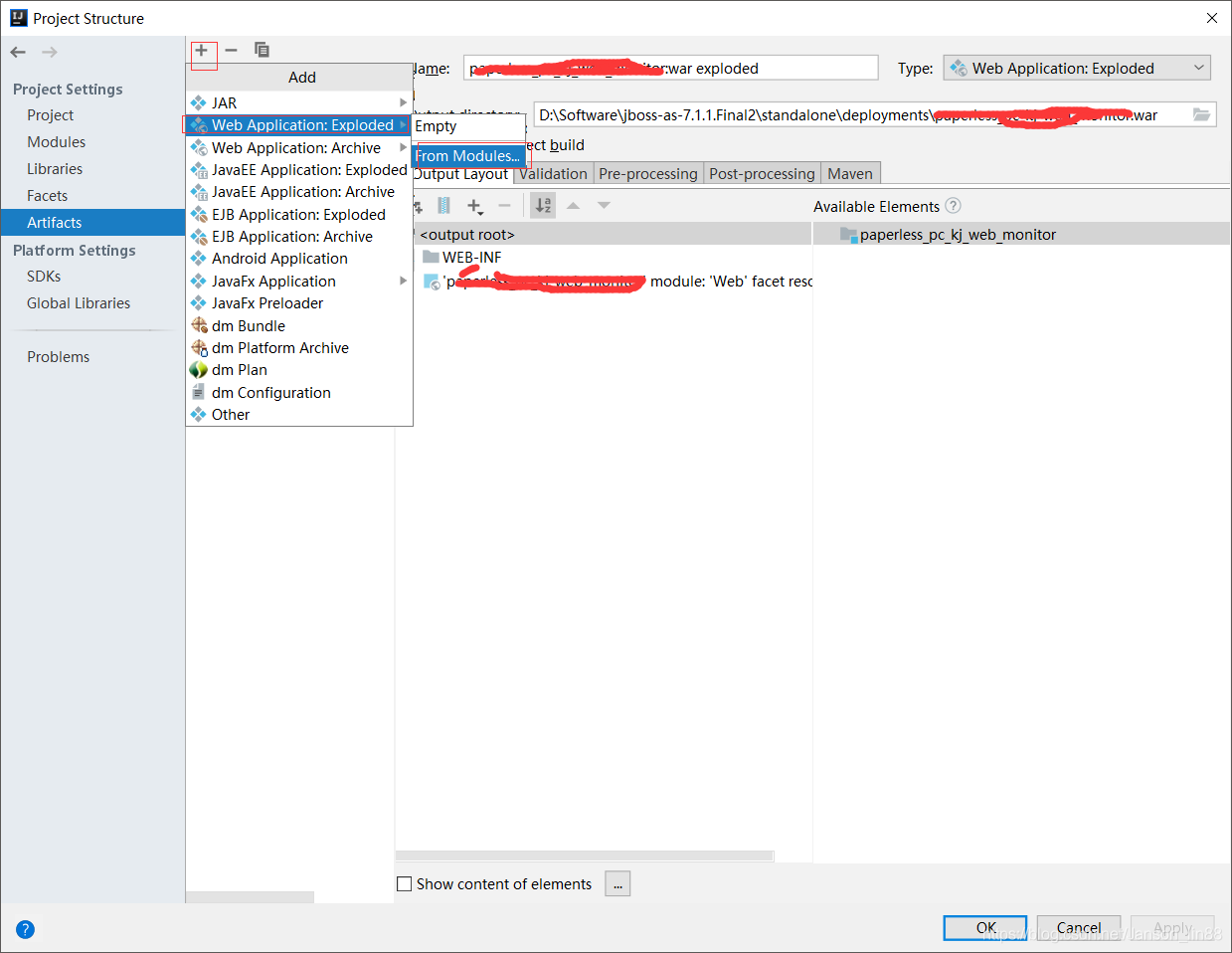Select paperless_pc_kj_web_monitor in Available Elements
Viewport: 1232px width, 953px height.
pyautogui.click(x=958, y=235)
